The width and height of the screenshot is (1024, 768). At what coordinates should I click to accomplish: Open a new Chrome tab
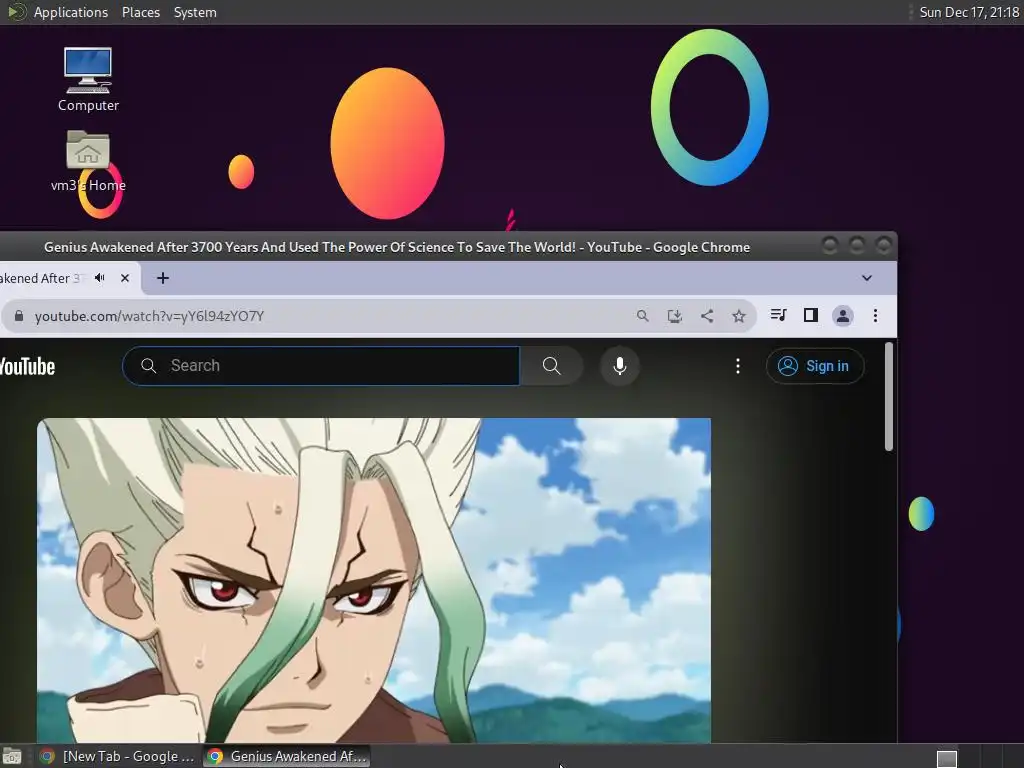(x=163, y=278)
